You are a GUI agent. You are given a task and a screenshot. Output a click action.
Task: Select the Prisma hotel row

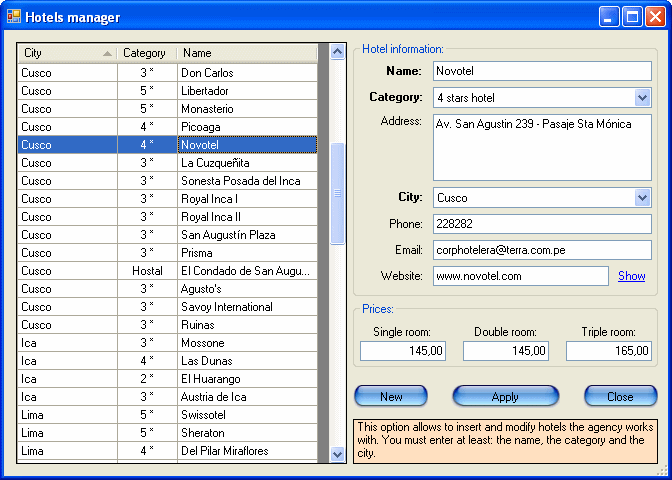pyautogui.click(x=168, y=253)
